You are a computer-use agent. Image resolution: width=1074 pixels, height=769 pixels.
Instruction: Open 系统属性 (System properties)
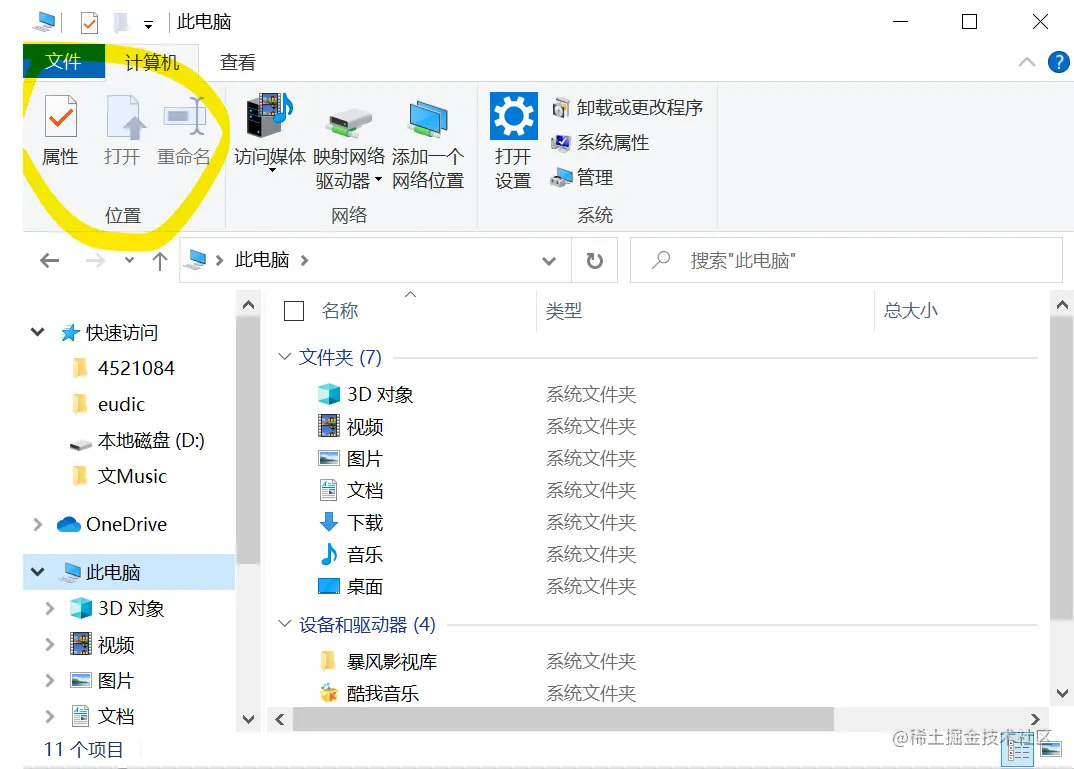[x=601, y=142]
